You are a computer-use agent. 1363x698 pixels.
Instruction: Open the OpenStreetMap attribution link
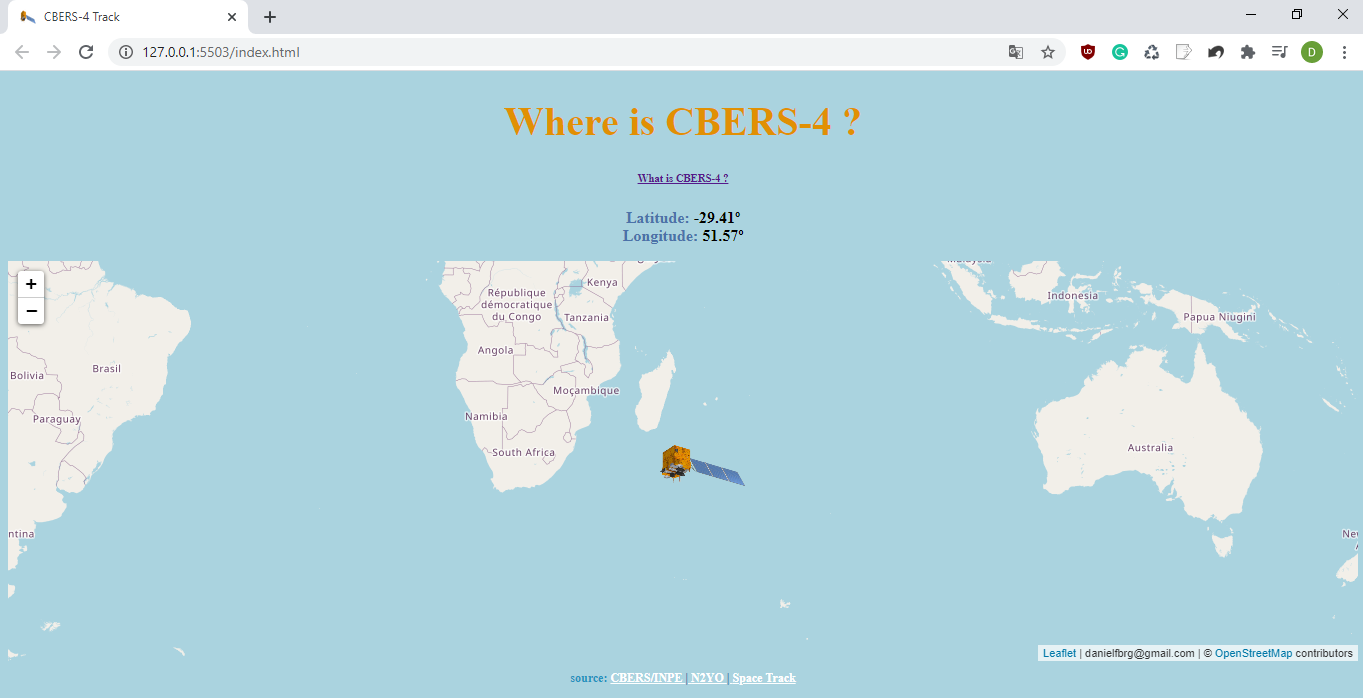pos(1253,653)
